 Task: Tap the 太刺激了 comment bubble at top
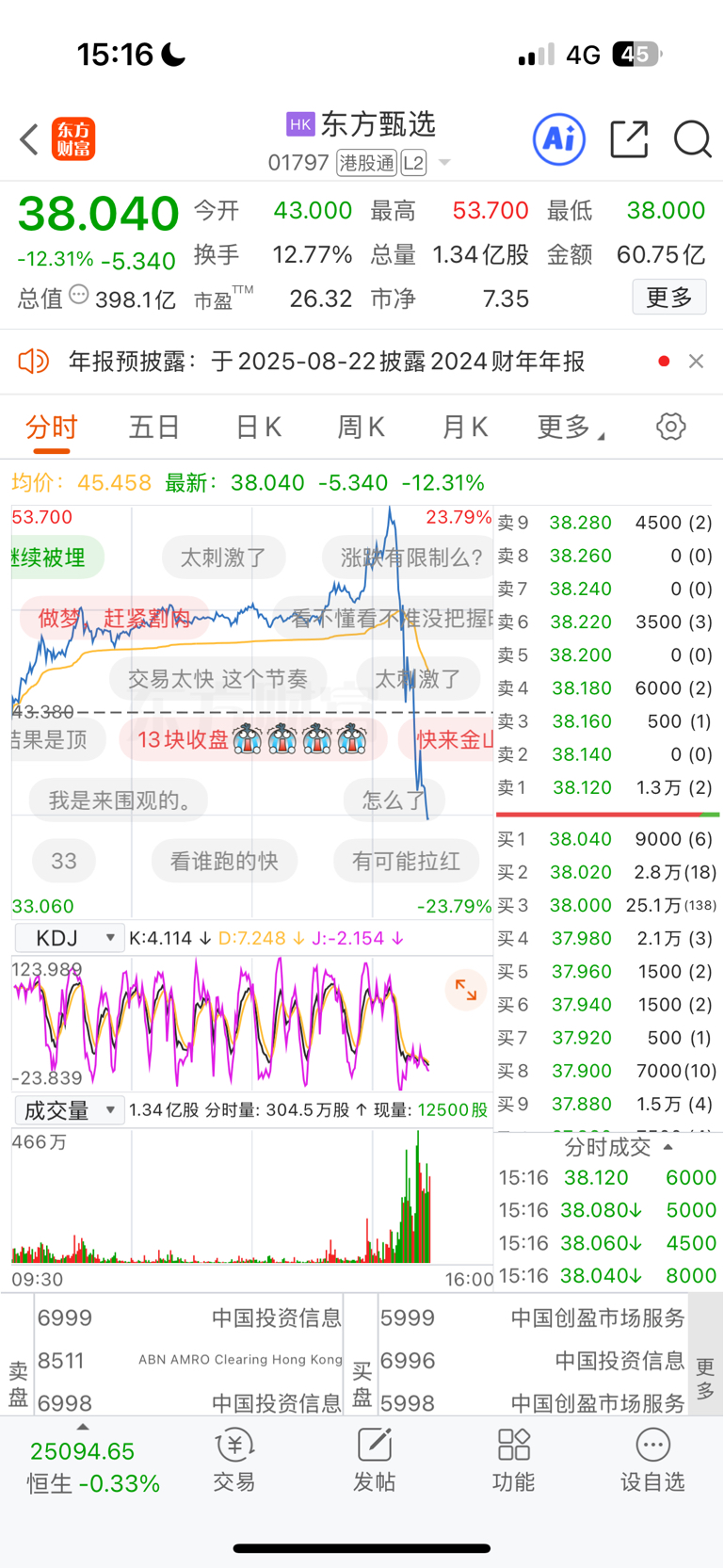pos(223,558)
